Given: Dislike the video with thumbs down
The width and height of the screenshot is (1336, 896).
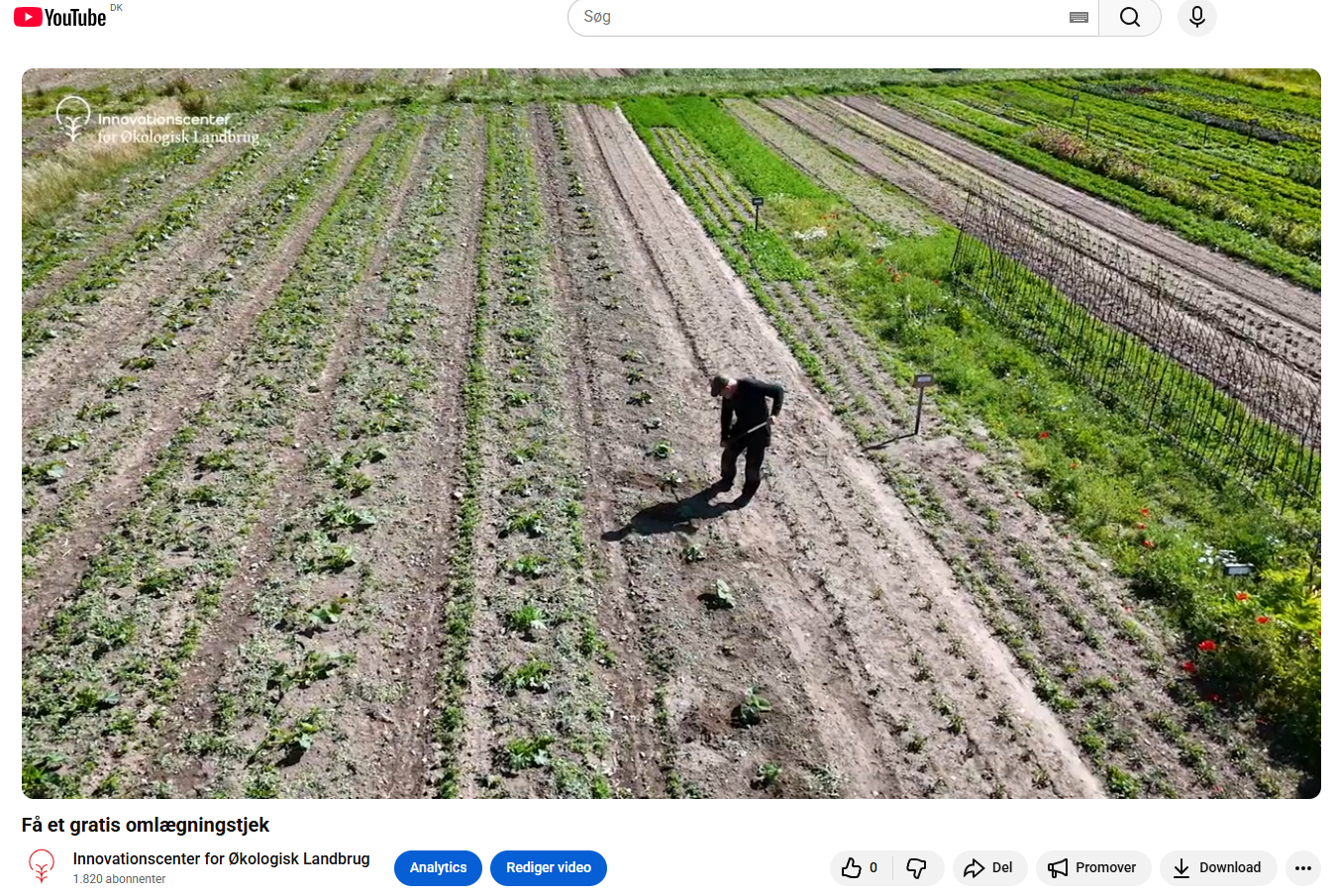Looking at the screenshot, I should tap(917, 868).
